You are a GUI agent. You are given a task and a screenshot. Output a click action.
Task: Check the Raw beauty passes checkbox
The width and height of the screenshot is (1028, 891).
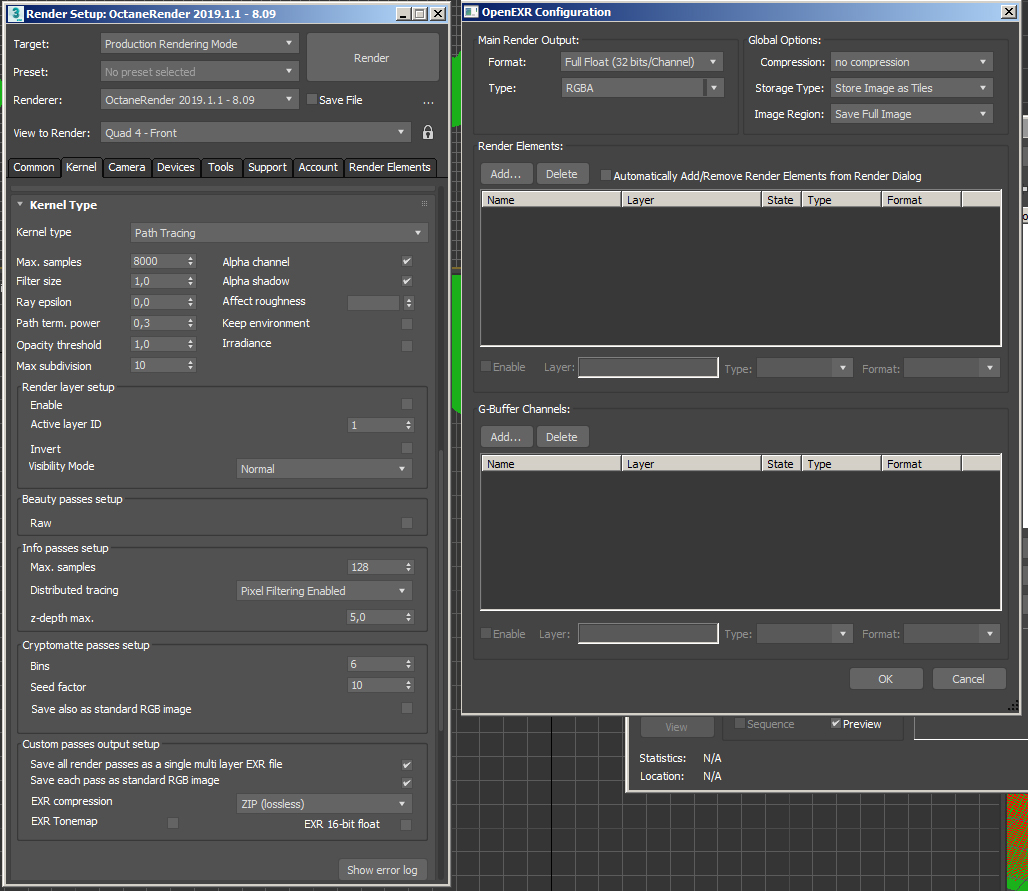[406, 523]
